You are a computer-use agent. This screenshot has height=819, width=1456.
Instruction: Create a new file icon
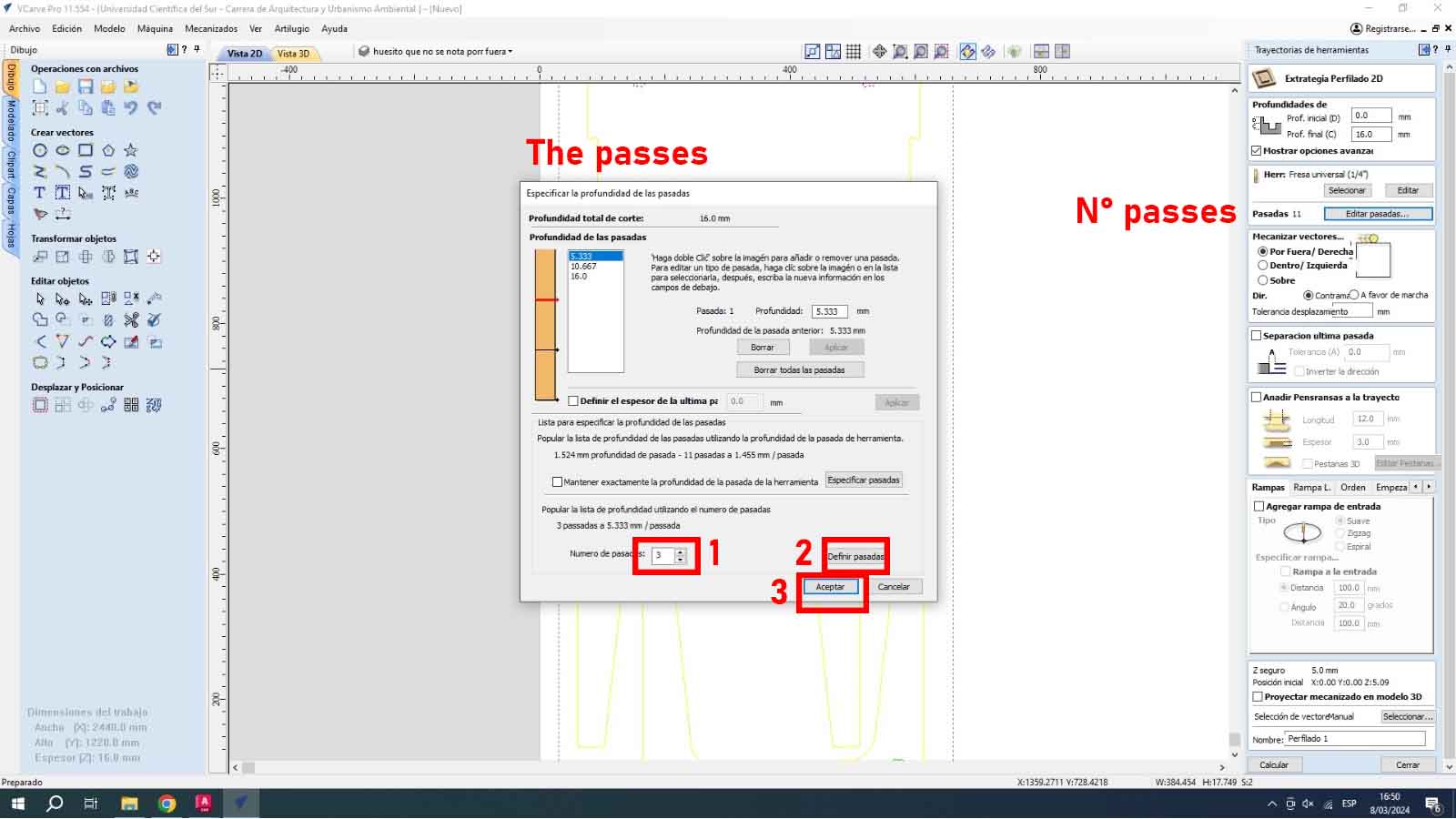tap(40, 86)
